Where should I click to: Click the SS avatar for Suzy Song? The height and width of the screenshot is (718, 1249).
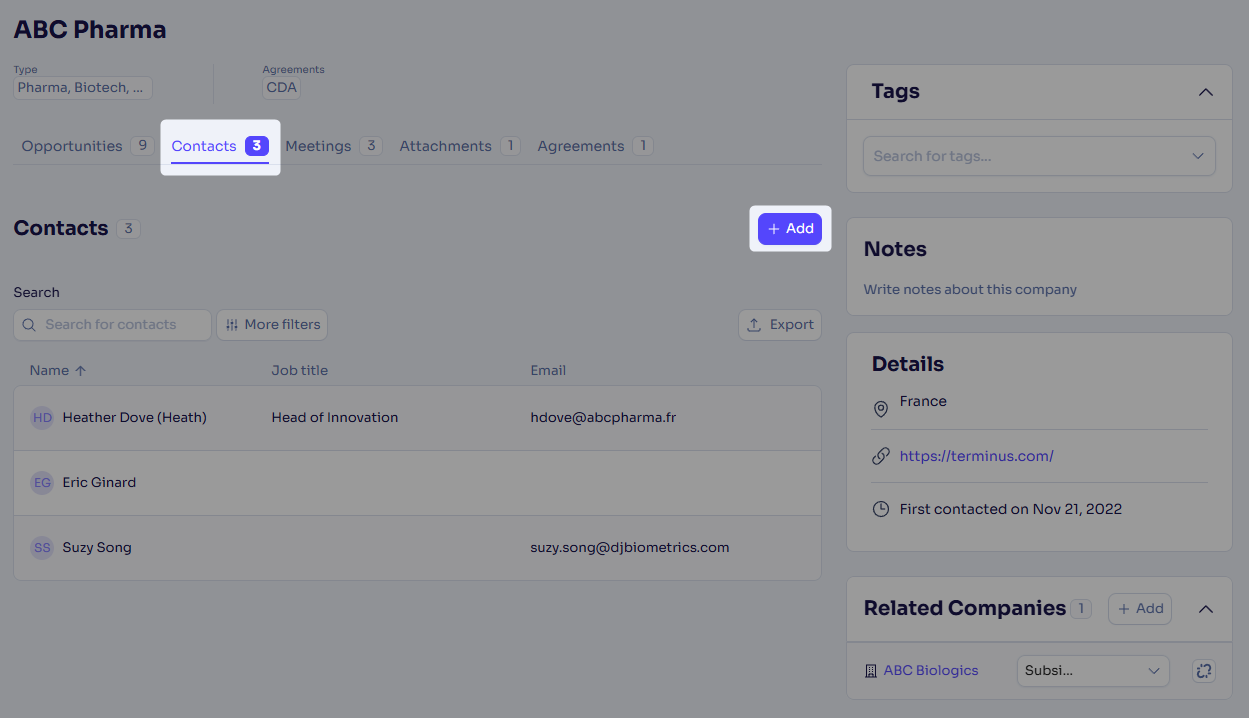point(42,548)
